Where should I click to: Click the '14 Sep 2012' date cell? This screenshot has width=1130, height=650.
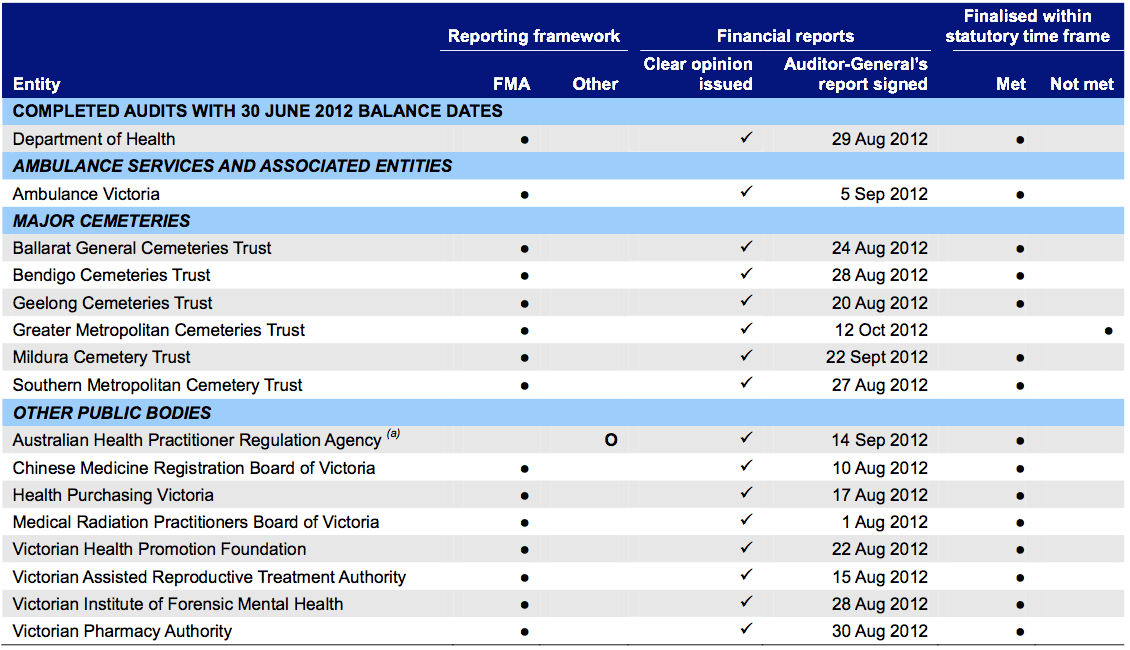[879, 440]
